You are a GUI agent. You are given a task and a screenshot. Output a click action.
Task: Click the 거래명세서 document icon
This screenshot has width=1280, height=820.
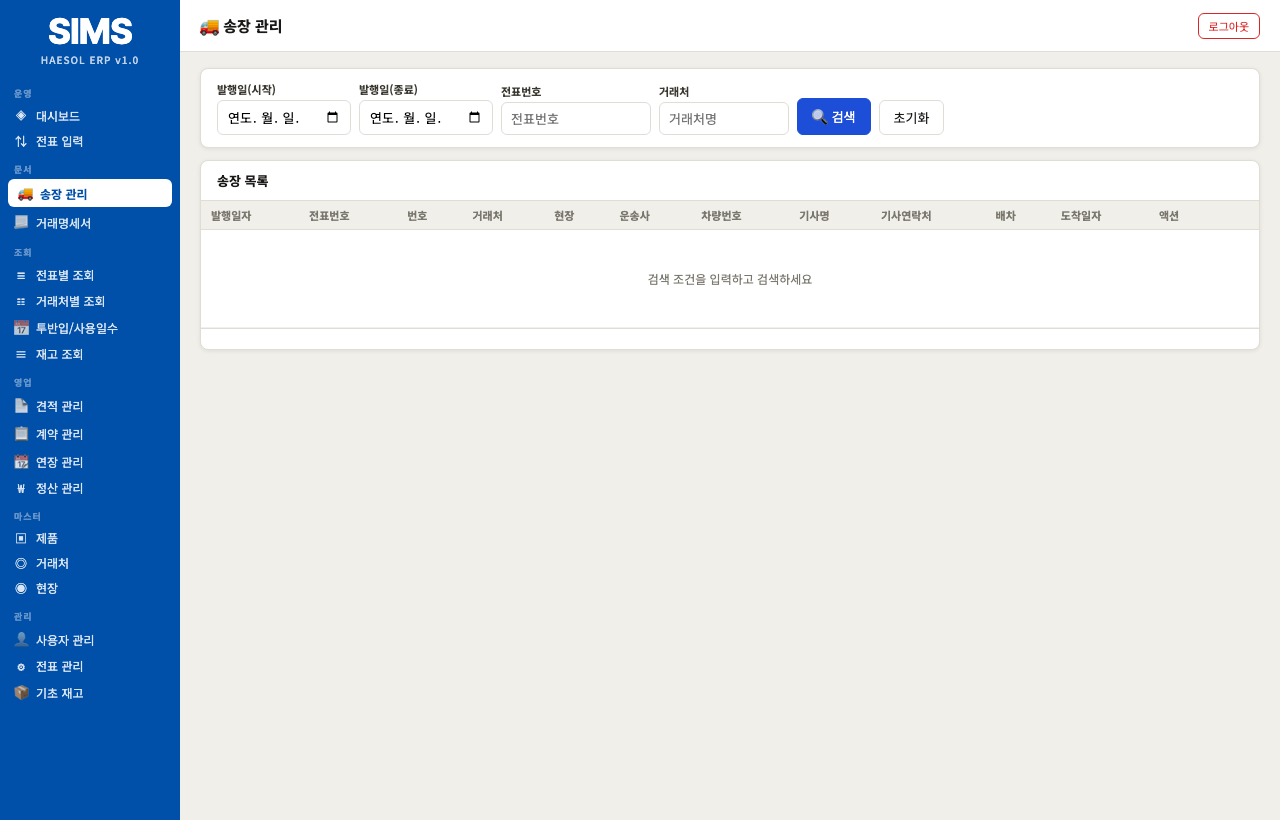tap(21, 222)
